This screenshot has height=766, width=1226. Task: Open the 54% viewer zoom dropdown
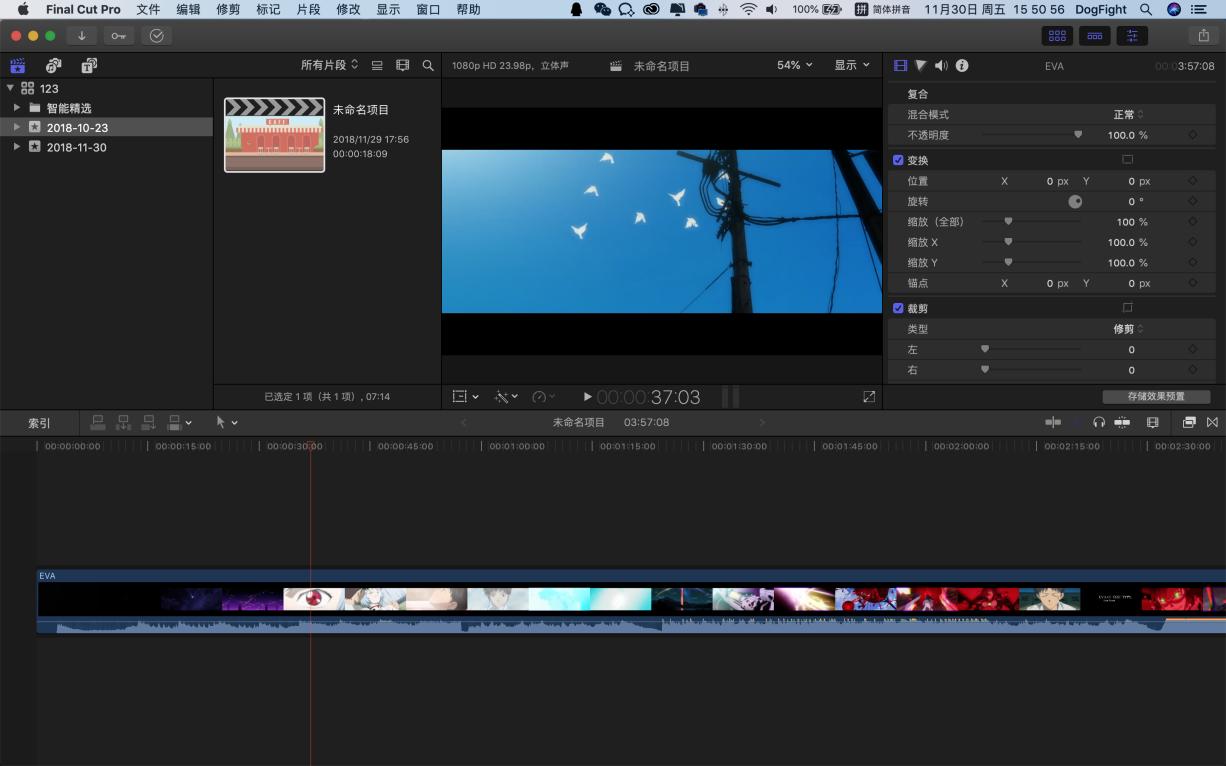pyautogui.click(x=794, y=65)
